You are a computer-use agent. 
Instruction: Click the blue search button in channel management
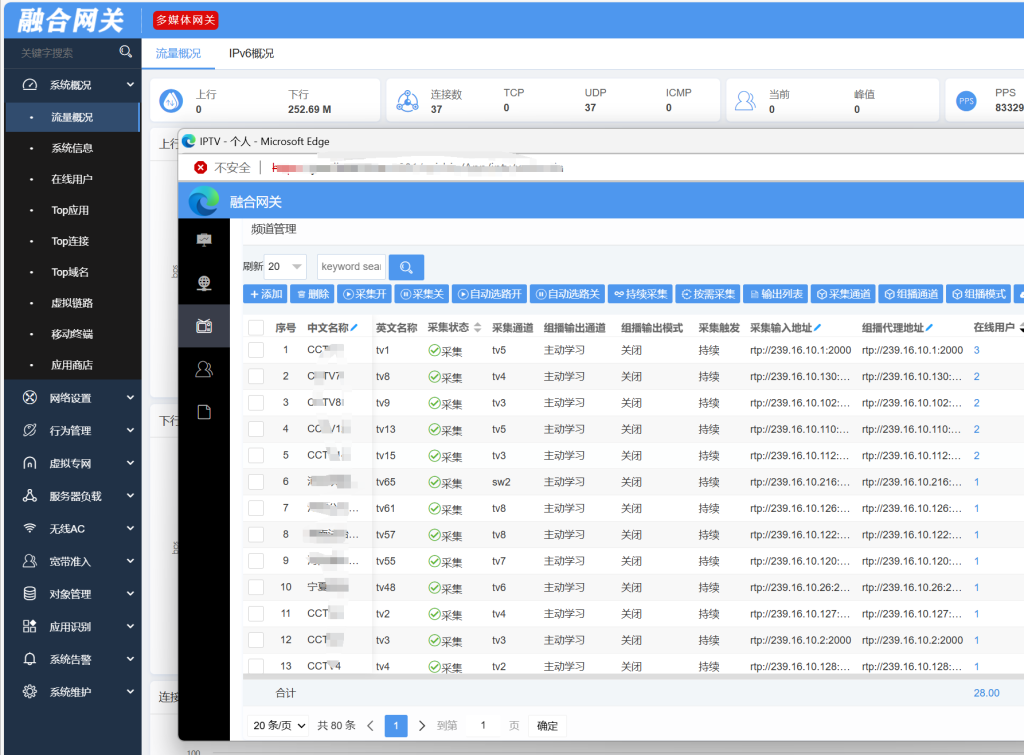pos(406,267)
